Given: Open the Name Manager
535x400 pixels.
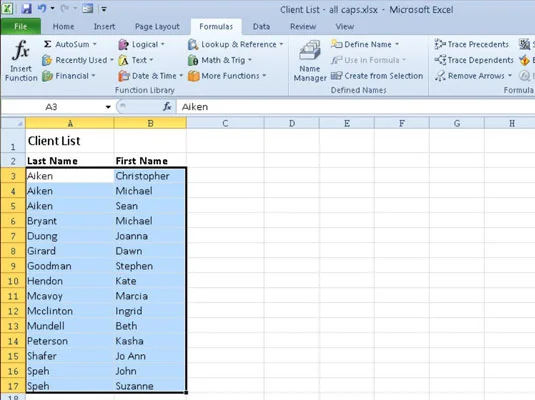Looking at the screenshot, I should (x=310, y=61).
